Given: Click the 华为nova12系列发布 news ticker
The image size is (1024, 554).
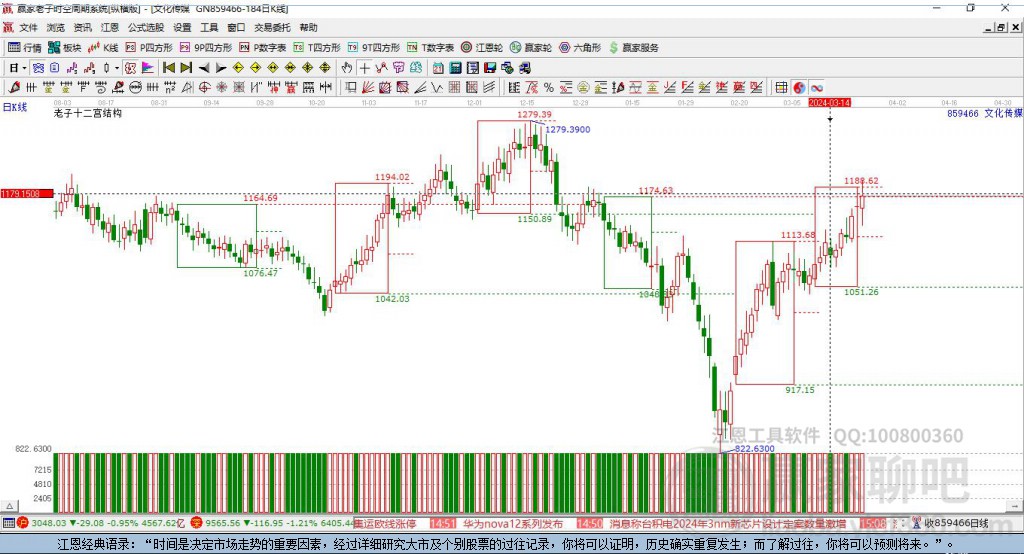Looking at the screenshot, I should 513,524.
